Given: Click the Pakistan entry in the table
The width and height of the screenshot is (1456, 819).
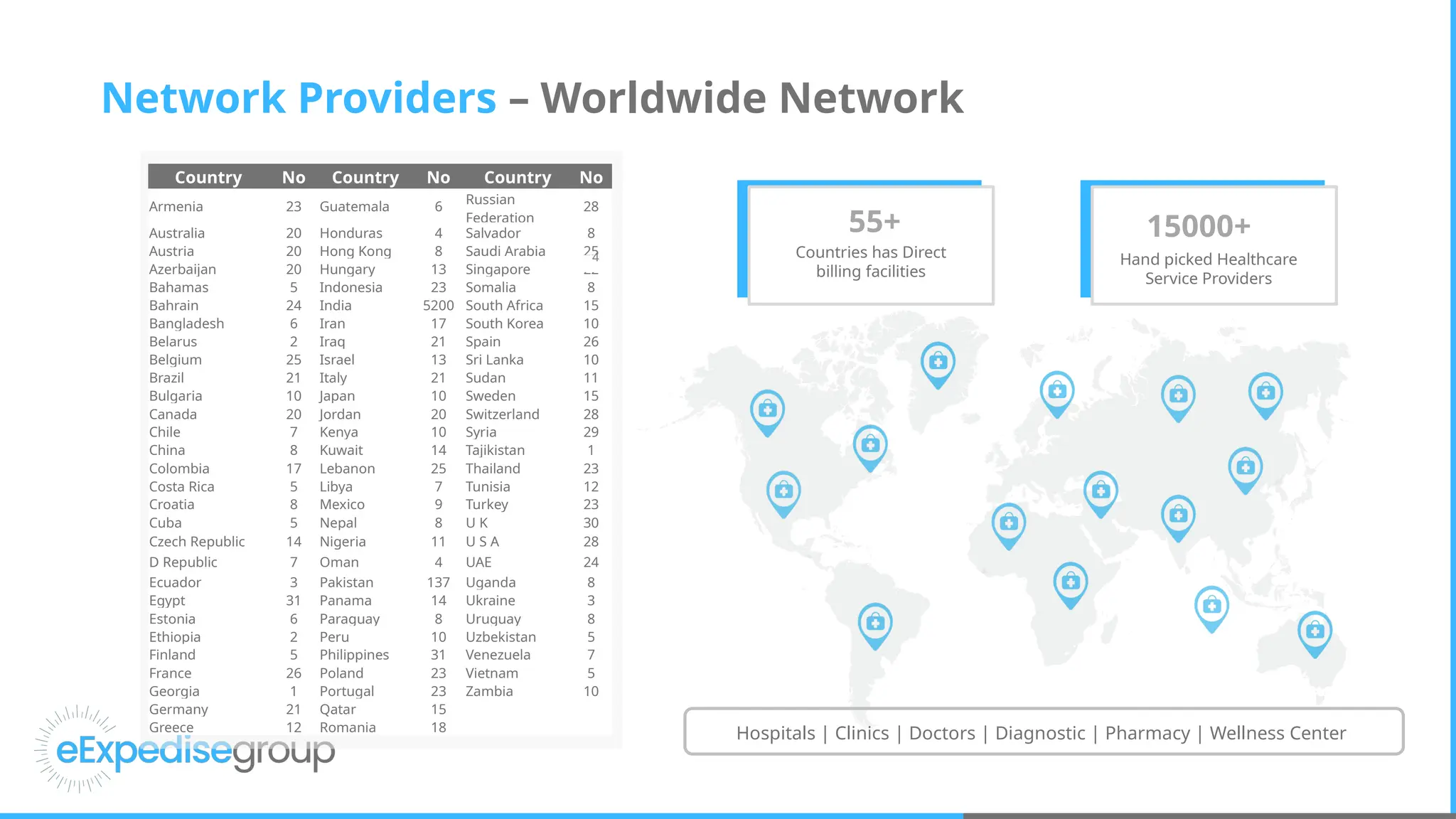Looking at the screenshot, I should point(346,582).
